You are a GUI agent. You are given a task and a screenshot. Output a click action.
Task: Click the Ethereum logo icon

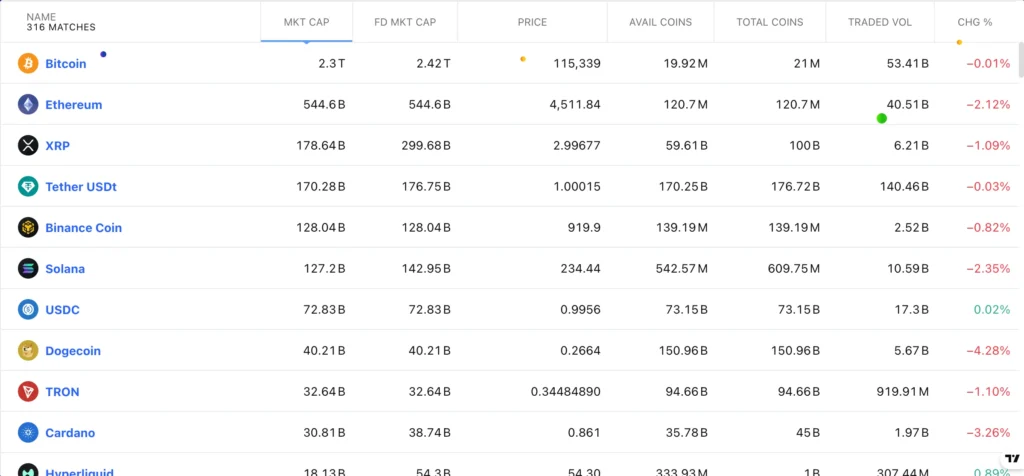pos(28,104)
